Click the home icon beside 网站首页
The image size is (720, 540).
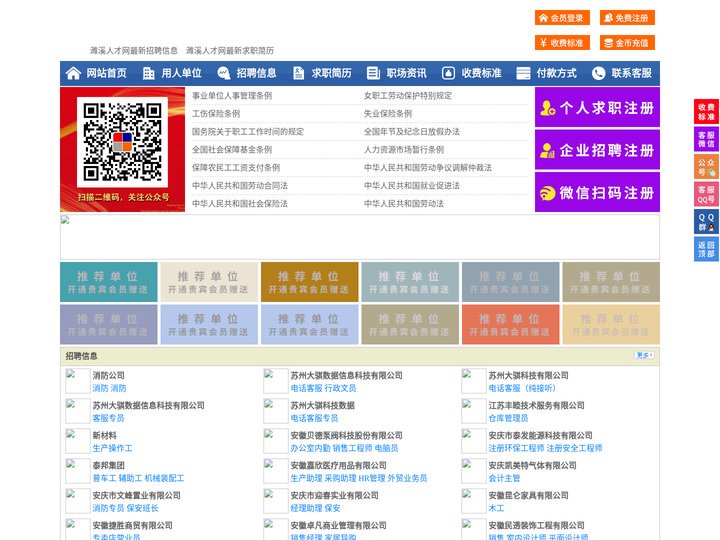(x=73, y=73)
